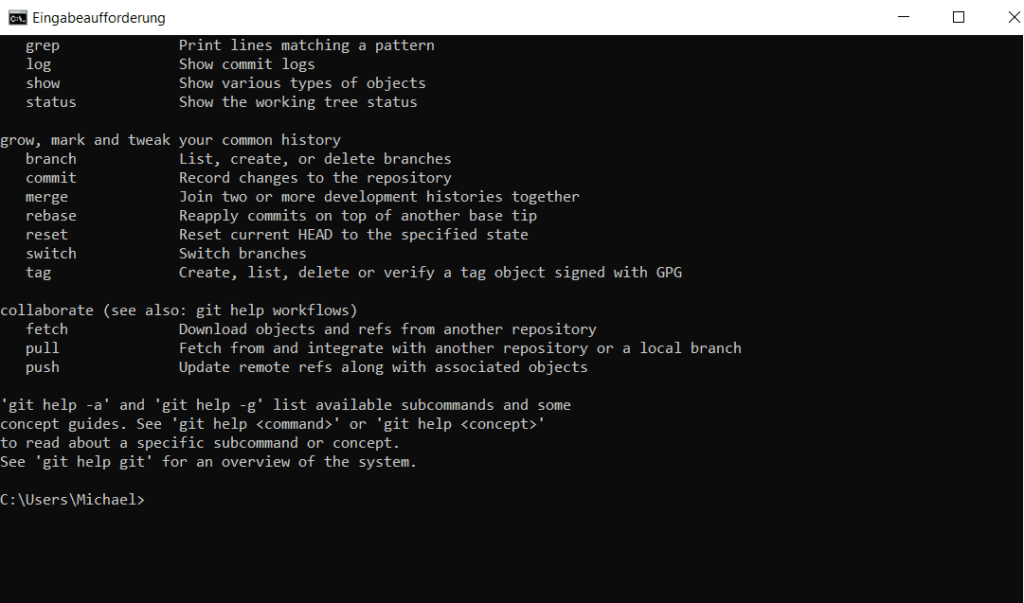Click the 'merge' command entry
The image size is (1024, 603).
[x=46, y=197]
